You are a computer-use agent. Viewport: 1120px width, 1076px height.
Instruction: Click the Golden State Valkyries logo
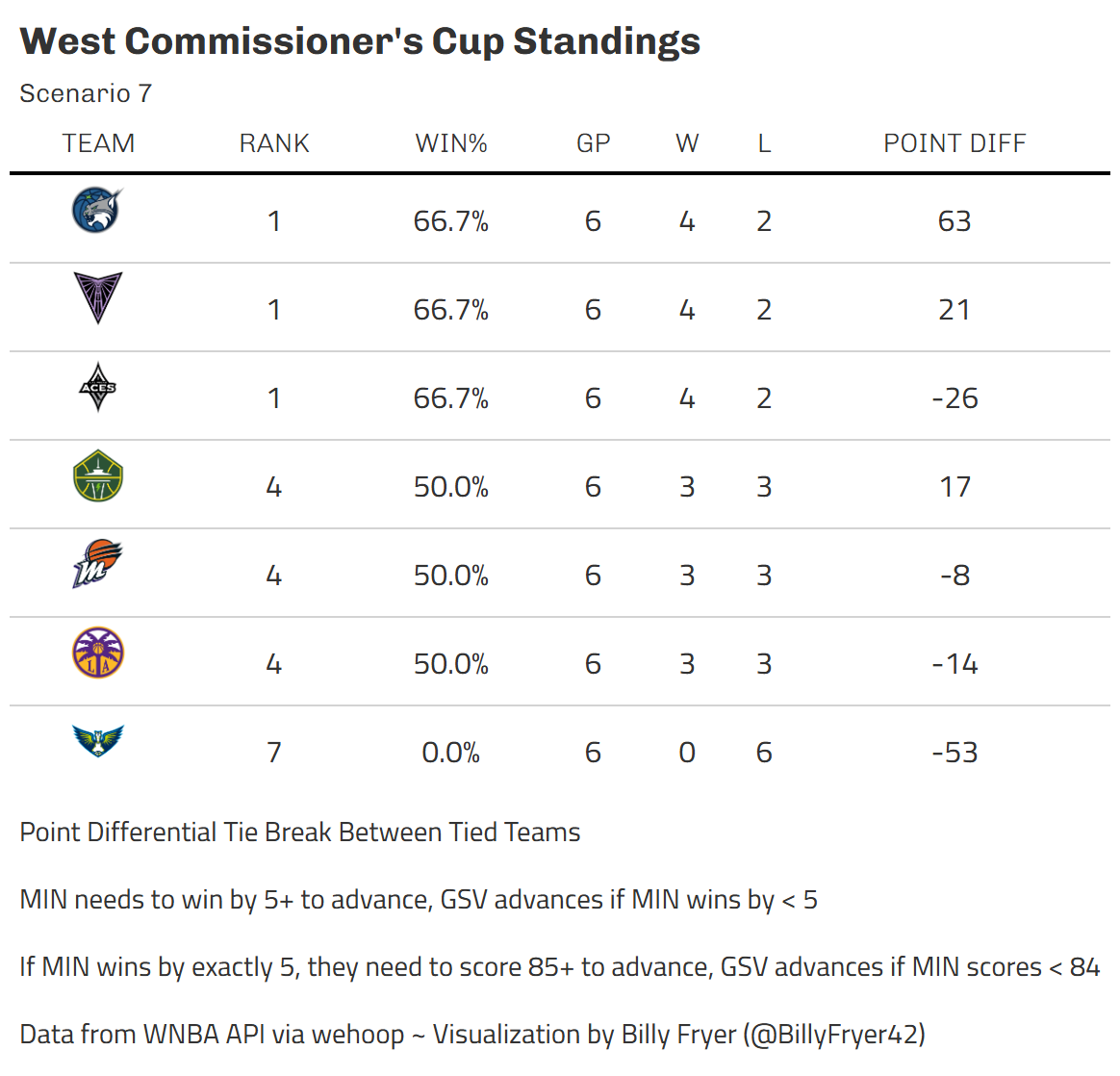98,298
